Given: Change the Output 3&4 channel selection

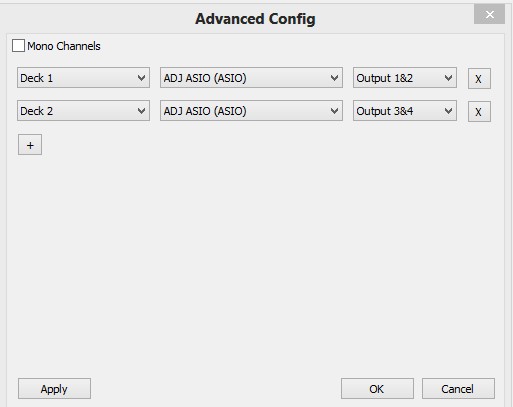Looking at the screenshot, I should point(405,111).
